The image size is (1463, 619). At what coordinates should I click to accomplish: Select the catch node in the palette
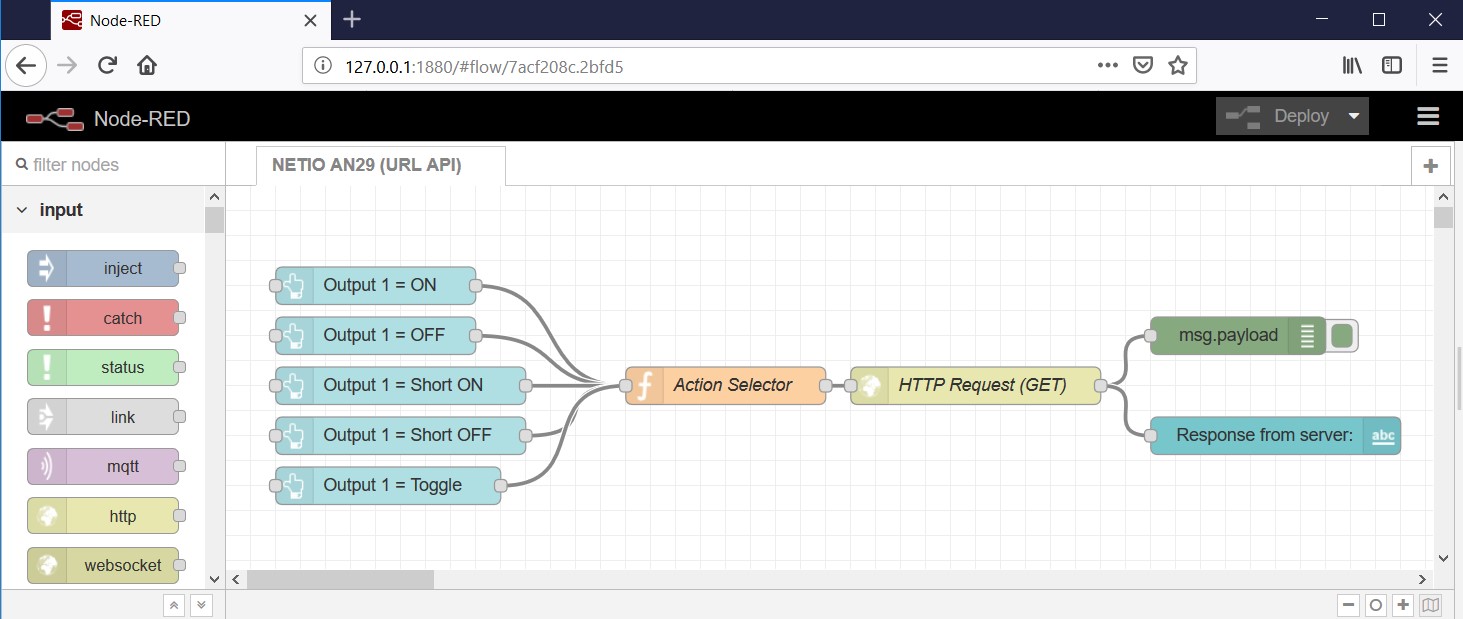(104, 318)
